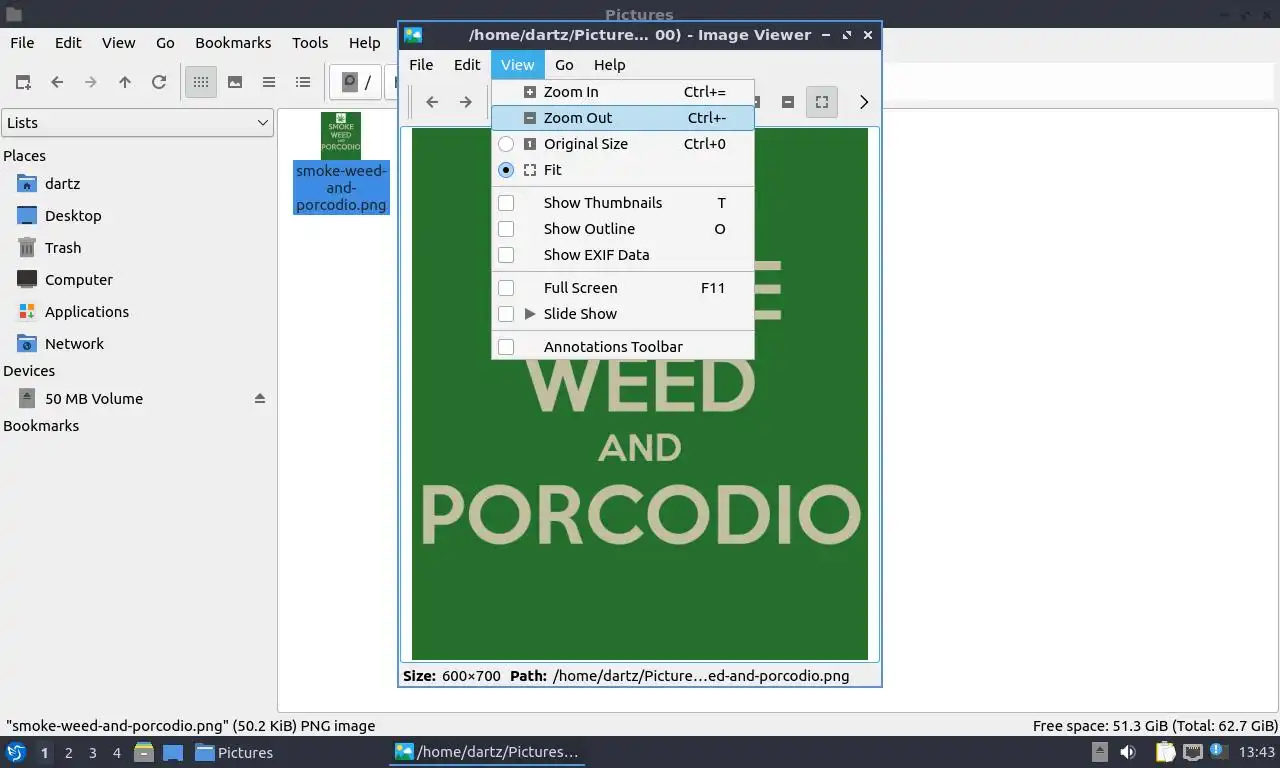
Task: Go to parent folder in file manager
Action: coord(125,82)
